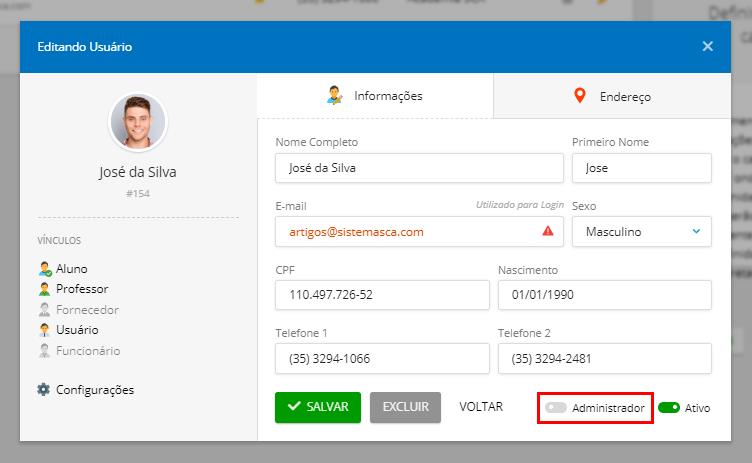Image resolution: width=752 pixels, height=463 pixels.
Task: Select the Funcionário link label
Action: pyautogui.click(x=88, y=351)
